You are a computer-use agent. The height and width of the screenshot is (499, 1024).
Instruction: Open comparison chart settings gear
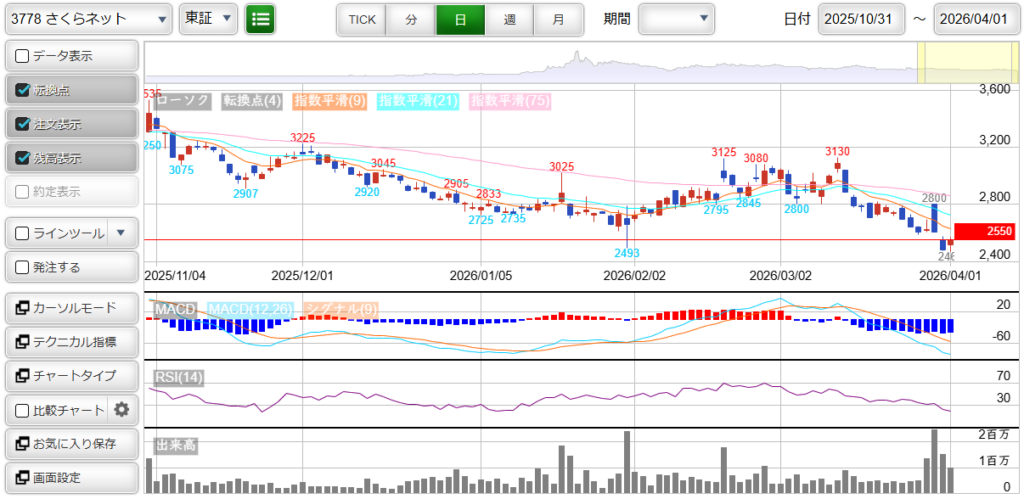pyautogui.click(x=122, y=409)
